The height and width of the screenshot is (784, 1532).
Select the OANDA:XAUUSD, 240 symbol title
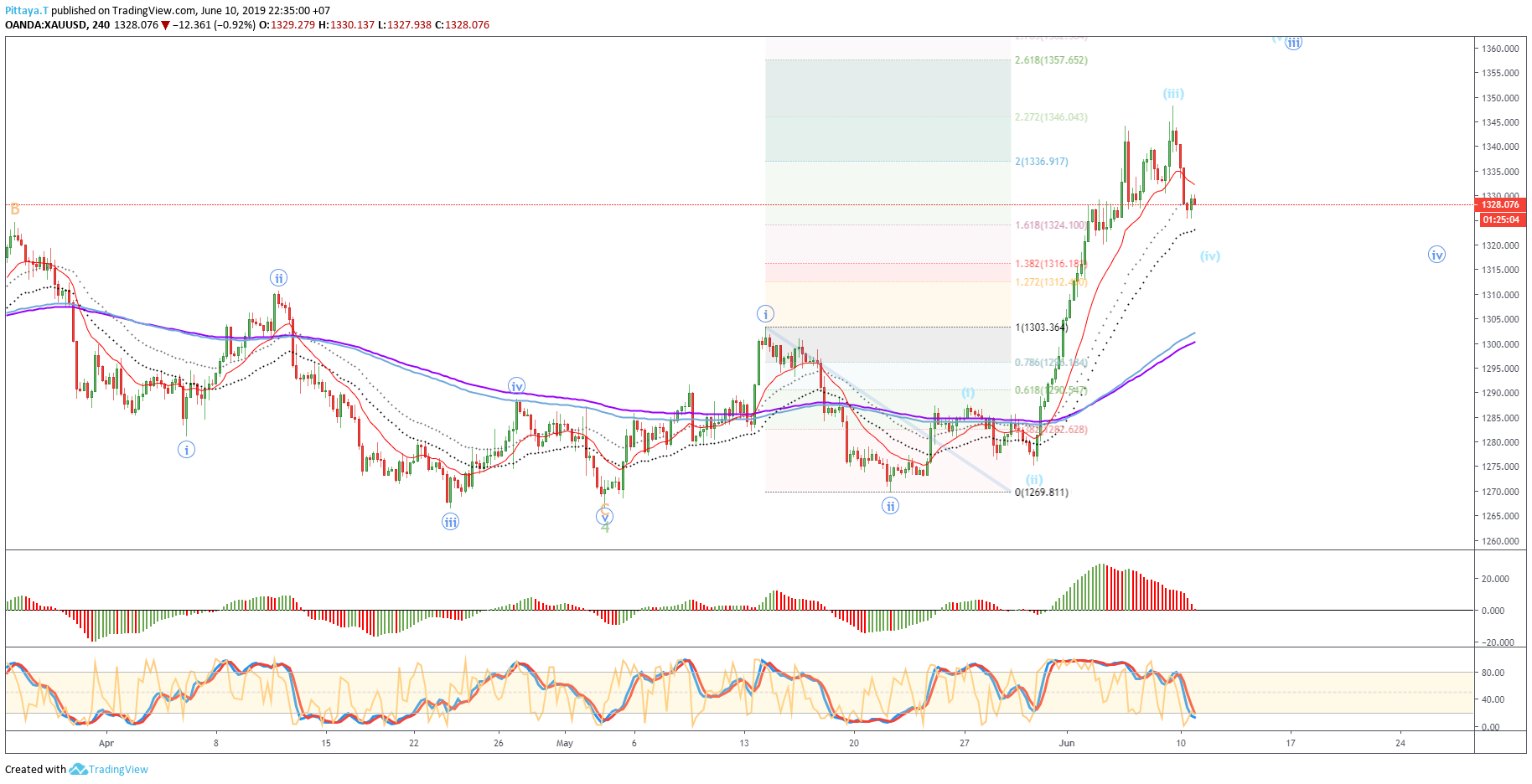coord(57,25)
